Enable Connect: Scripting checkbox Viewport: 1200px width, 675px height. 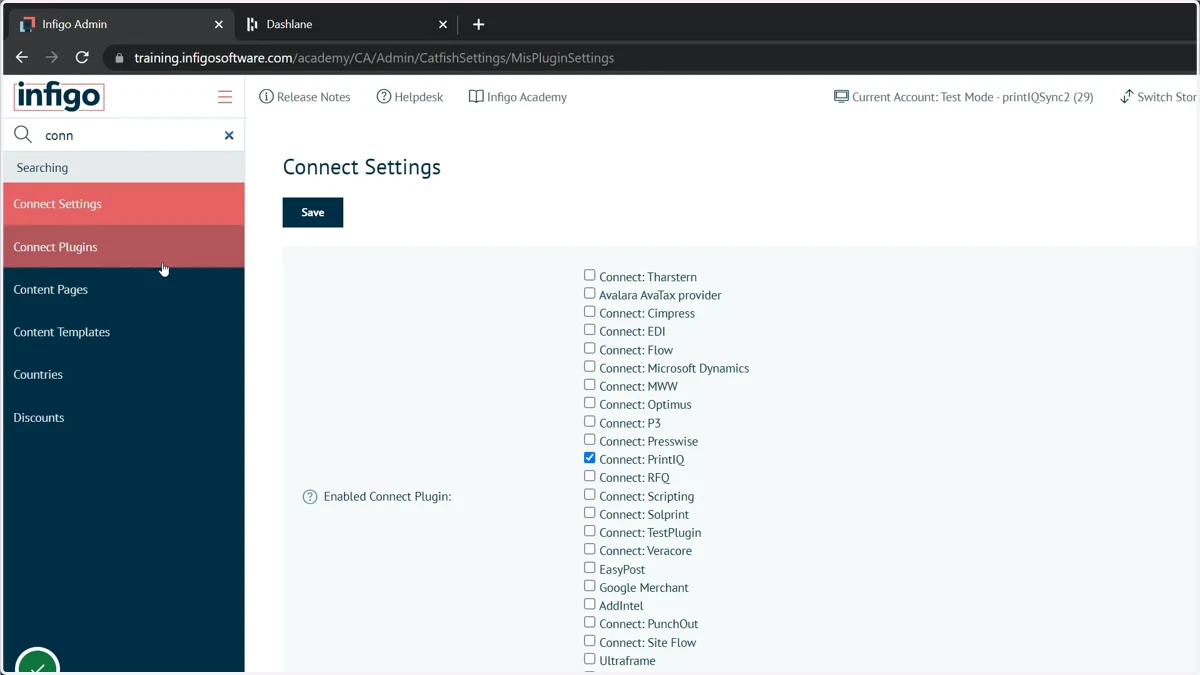(590, 494)
